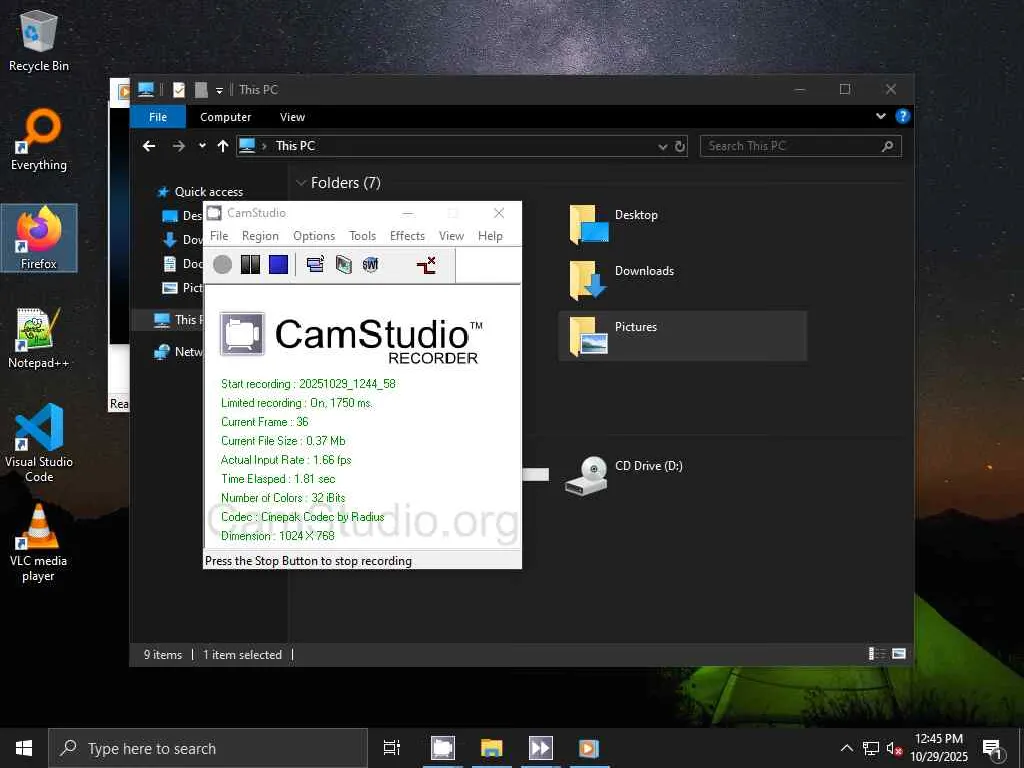Image resolution: width=1024 pixels, height=768 pixels.
Task: Click the Search This PC field
Action: pos(801,146)
